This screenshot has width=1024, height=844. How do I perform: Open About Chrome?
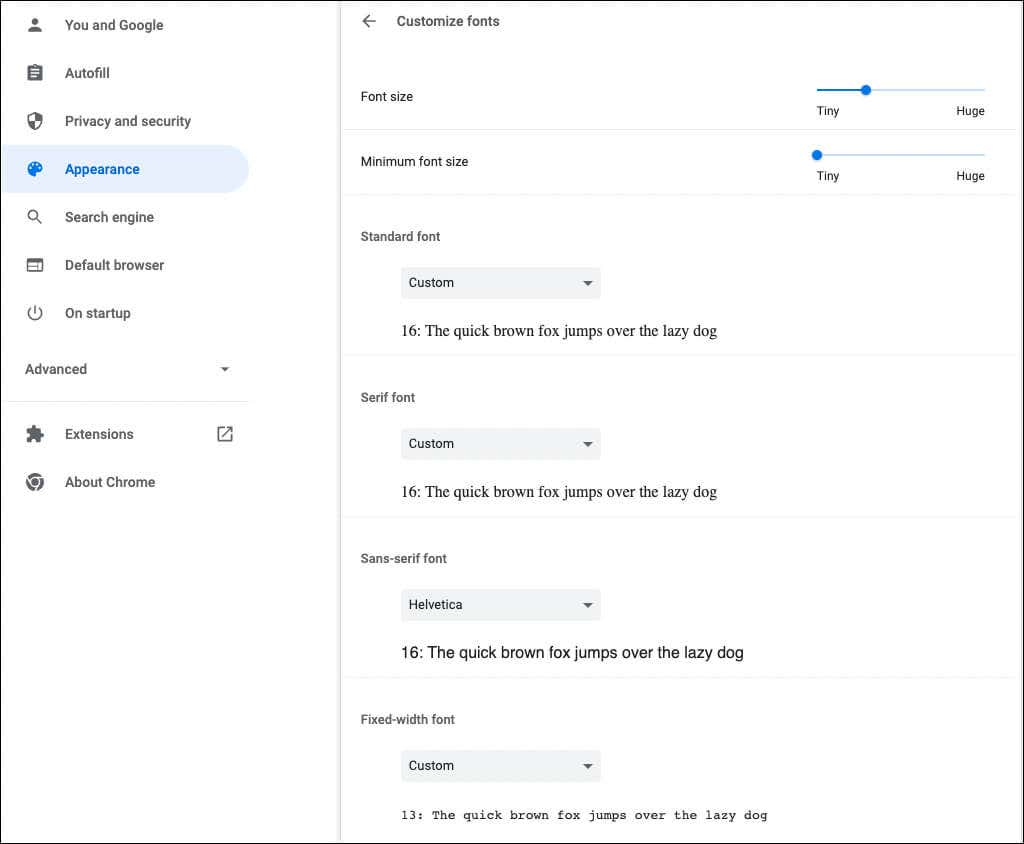110,482
